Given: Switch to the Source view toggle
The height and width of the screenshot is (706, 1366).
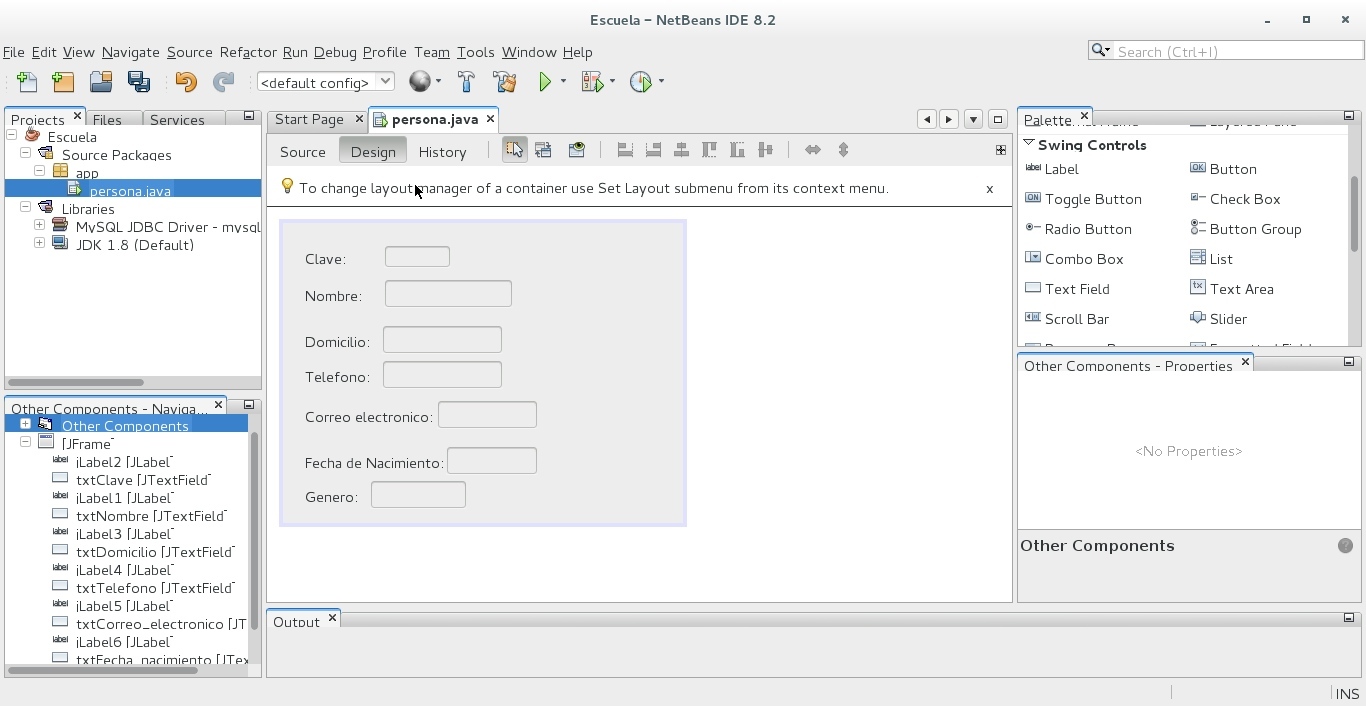Looking at the screenshot, I should coord(302,151).
